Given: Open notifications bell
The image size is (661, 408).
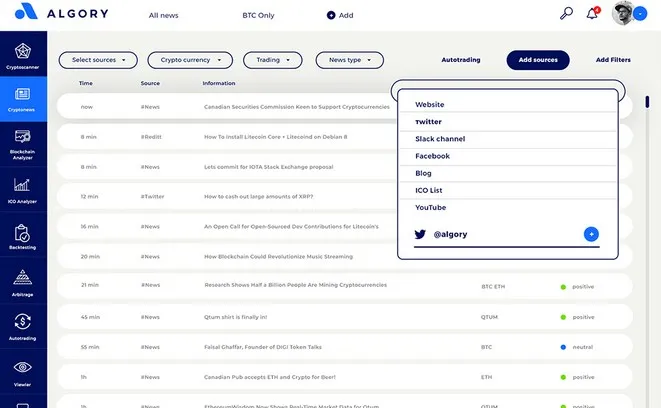Looking at the screenshot, I should 593,13.
